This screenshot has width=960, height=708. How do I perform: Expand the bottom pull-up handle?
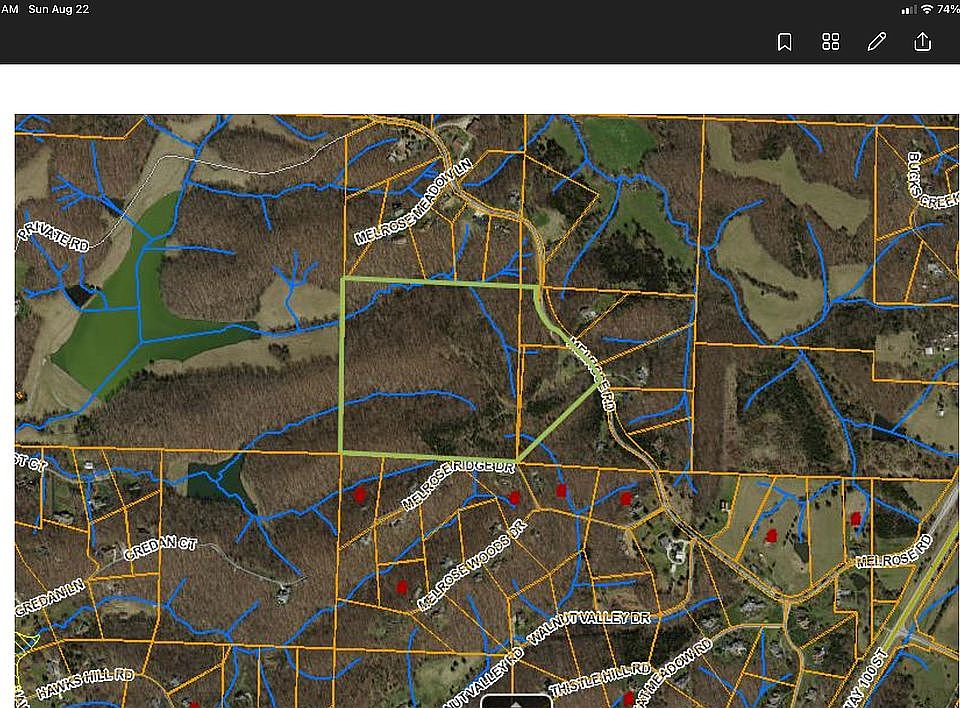(516, 700)
